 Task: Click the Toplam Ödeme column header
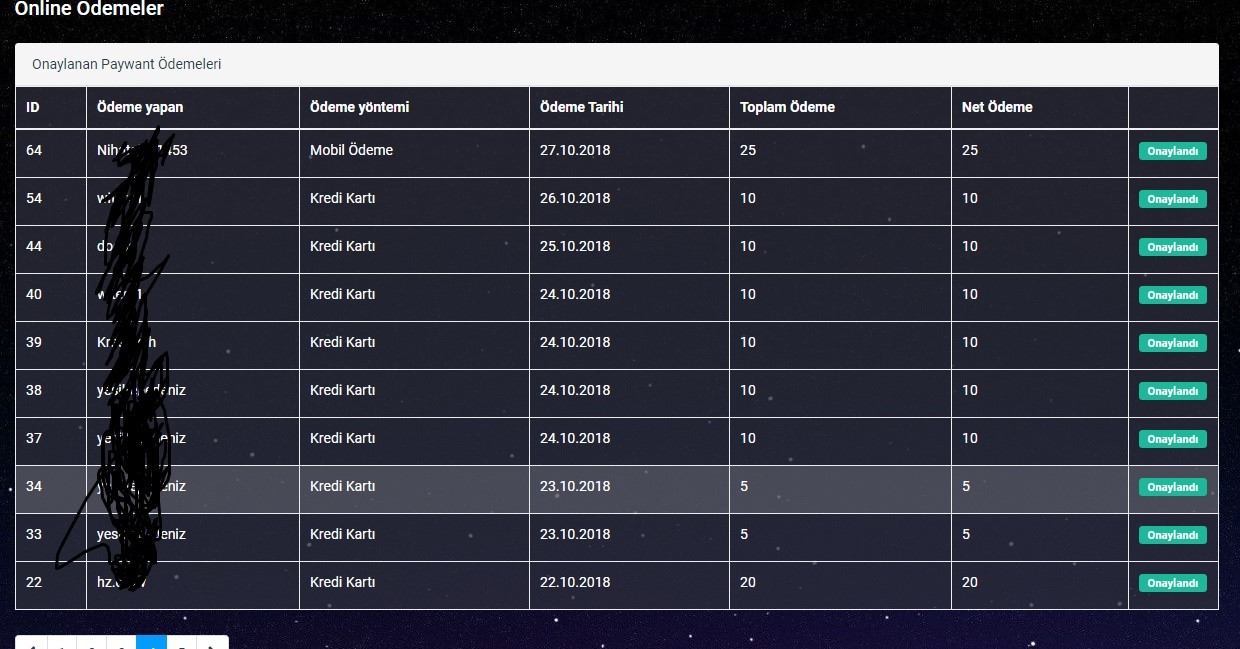click(x=787, y=107)
